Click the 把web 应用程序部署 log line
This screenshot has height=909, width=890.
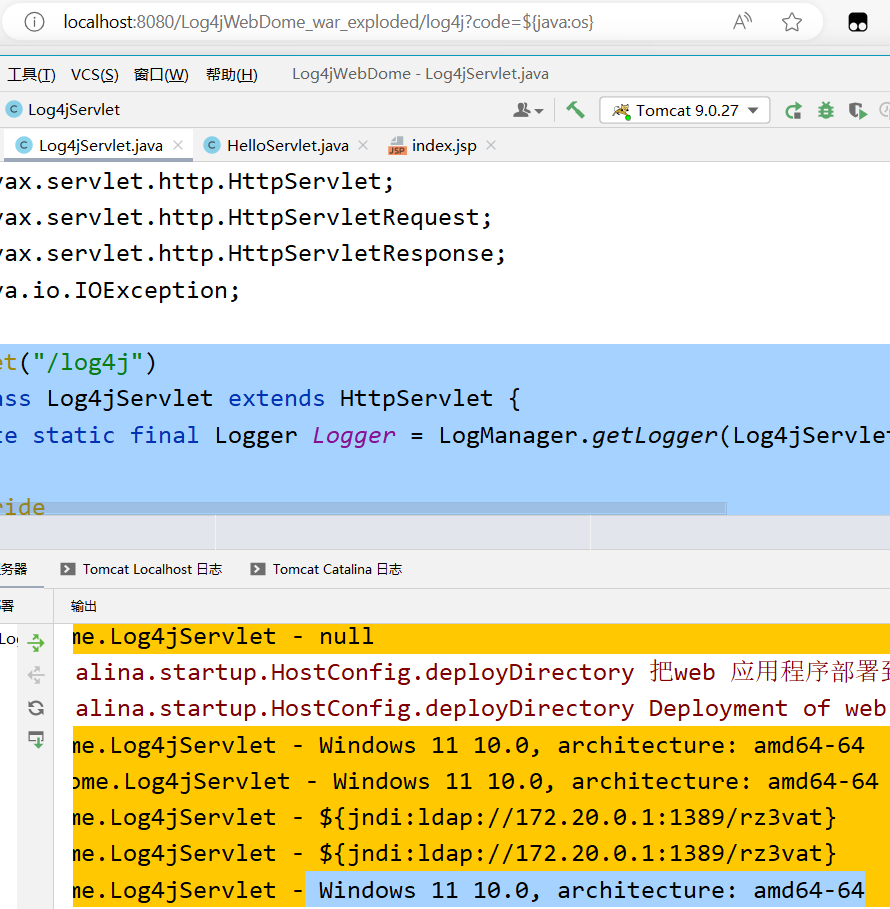(x=481, y=672)
